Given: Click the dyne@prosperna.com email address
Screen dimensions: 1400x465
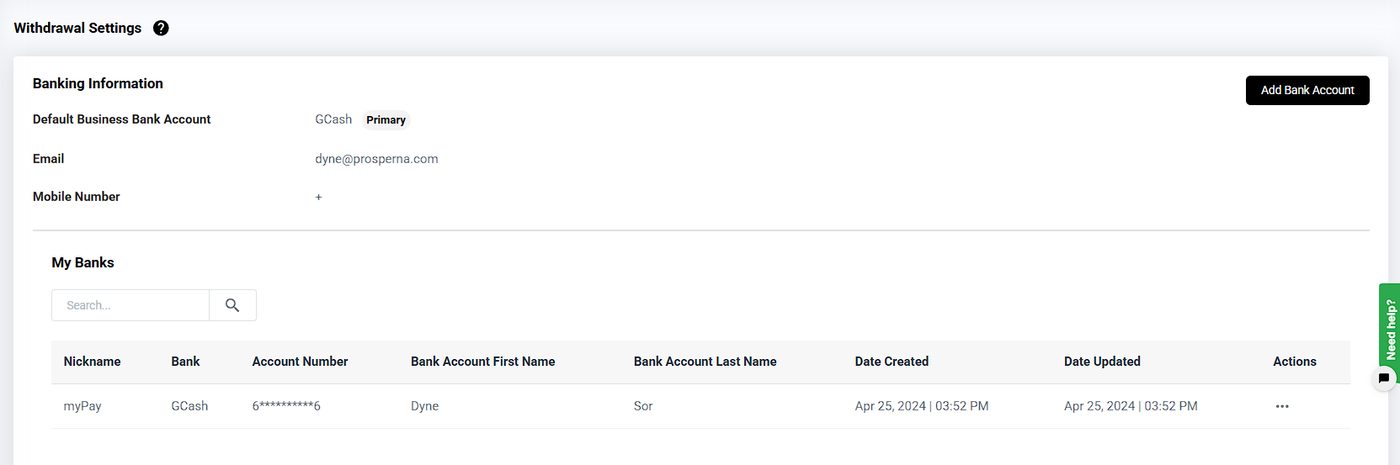Looking at the screenshot, I should 376,158.
